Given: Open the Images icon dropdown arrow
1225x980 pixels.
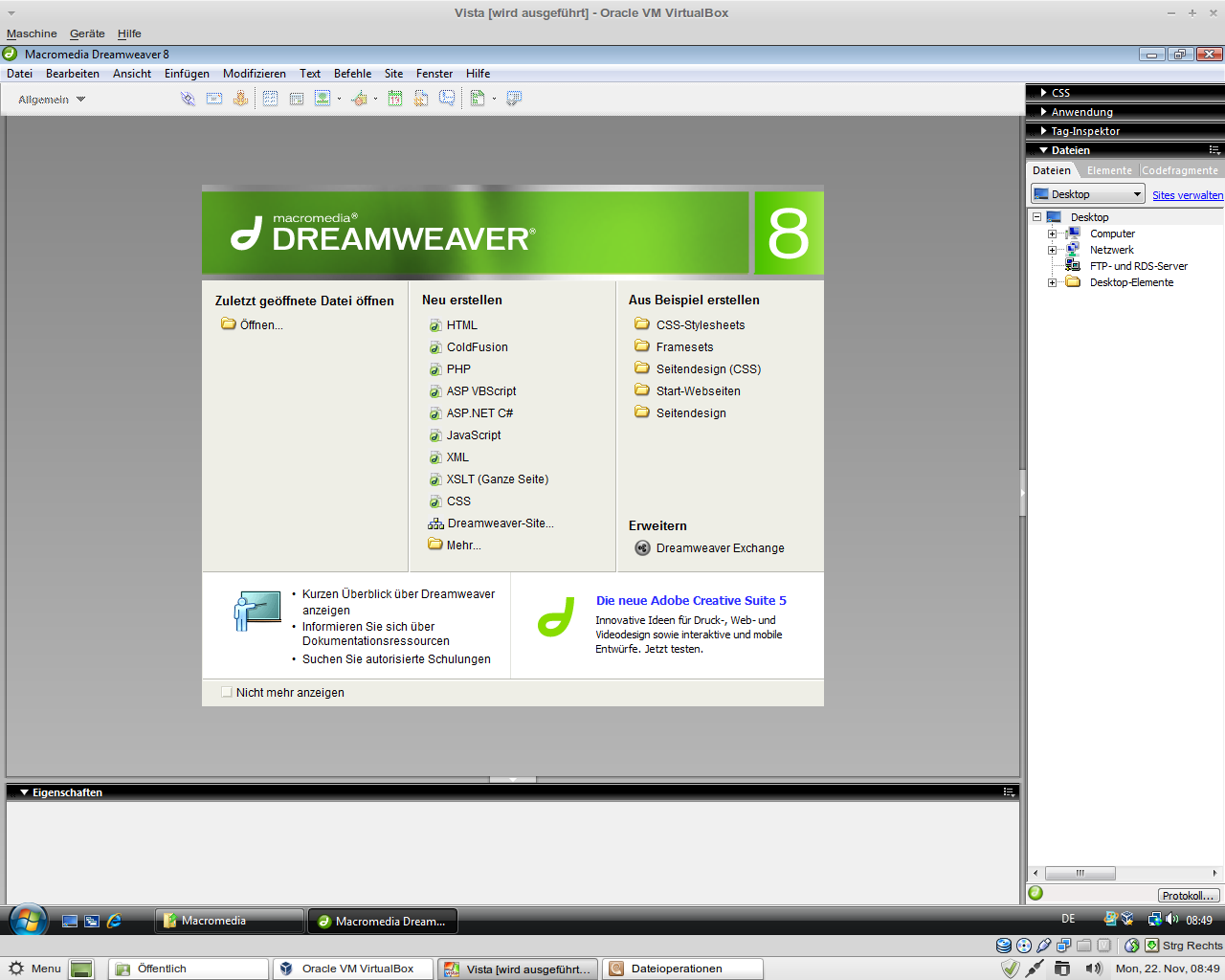Looking at the screenshot, I should (x=339, y=99).
